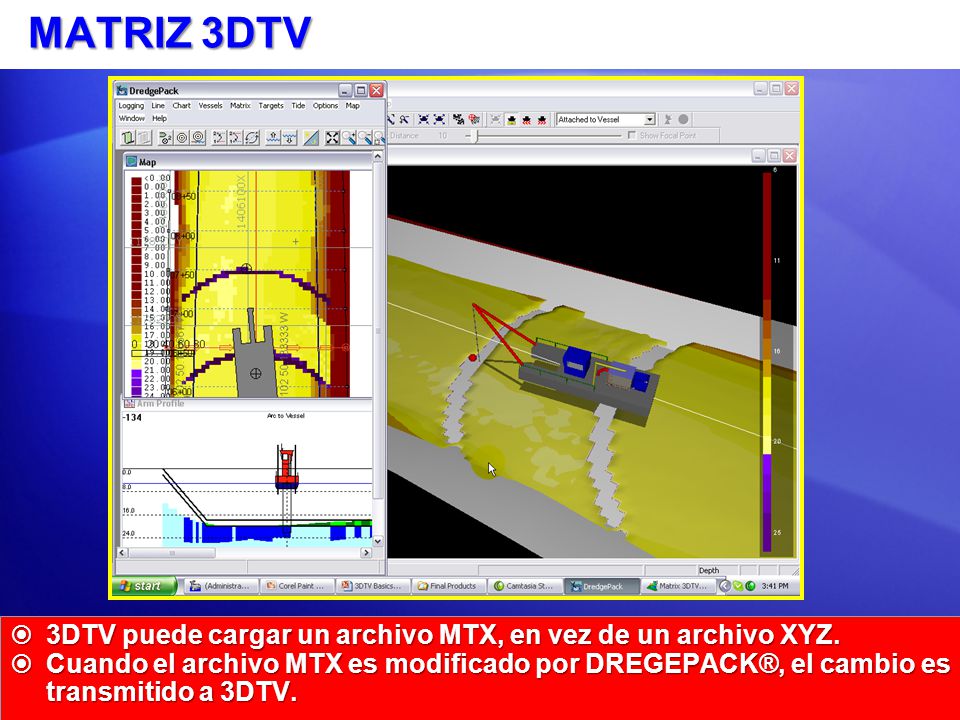Click the scroll down arrow beside Arm Profile
The width and height of the screenshot is (960, 720).
point(378,541)
